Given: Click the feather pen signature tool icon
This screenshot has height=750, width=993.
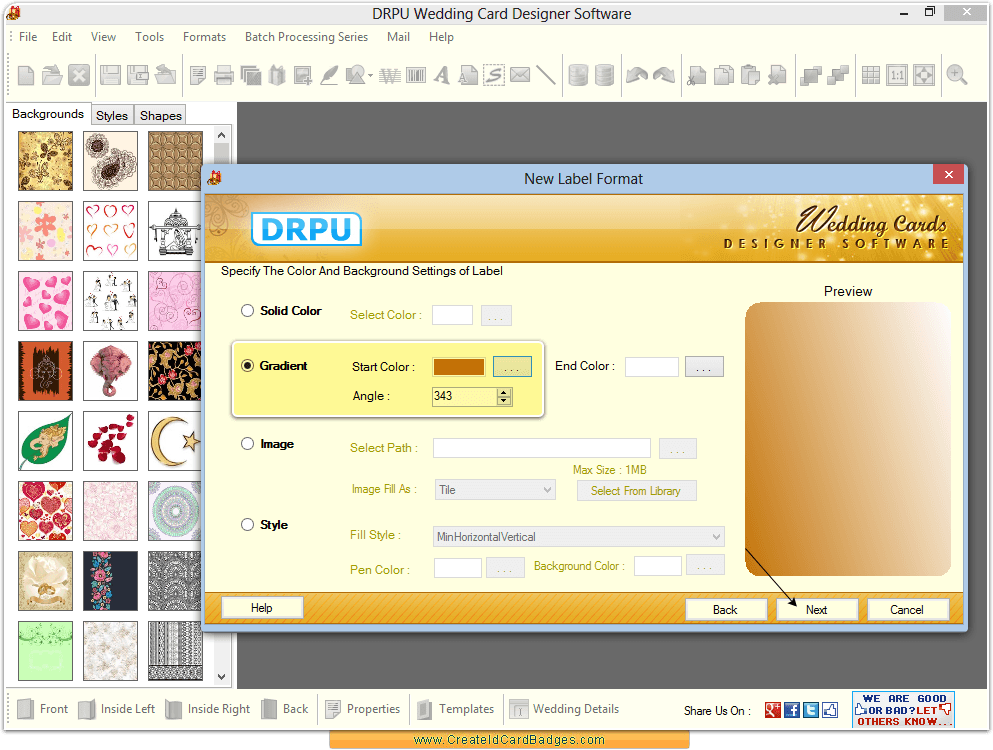Looking at the screenshot, I should click(329, 75).
